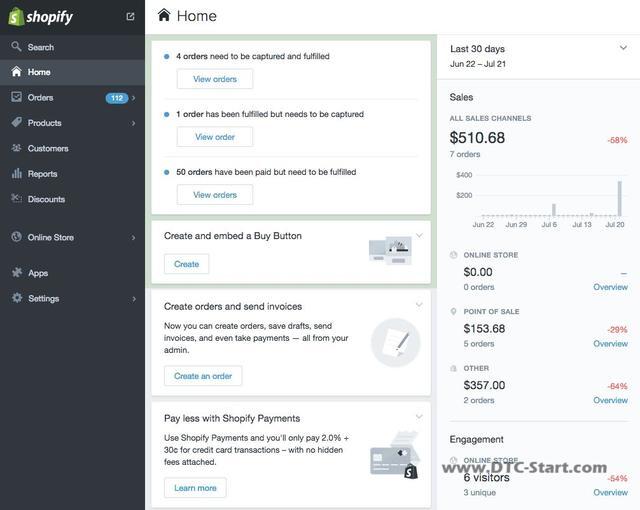Click the Discounts scissors icon
The image size is (640, 510).
(16, 198)
